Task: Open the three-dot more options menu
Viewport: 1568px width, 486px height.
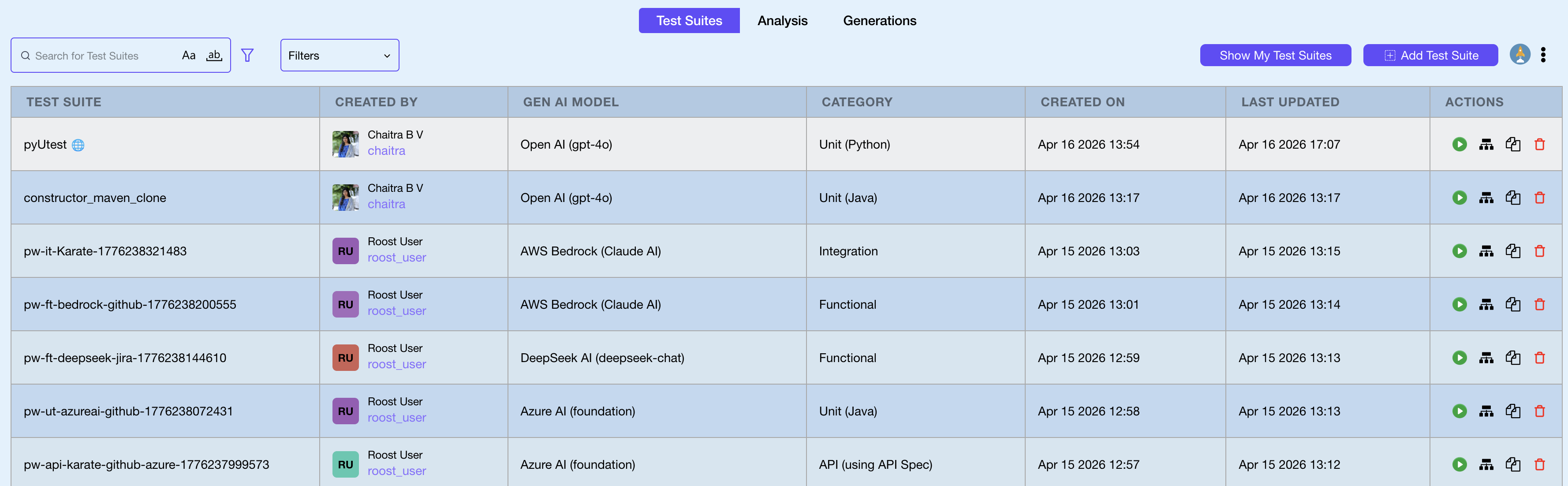Action: [1543, 56]
